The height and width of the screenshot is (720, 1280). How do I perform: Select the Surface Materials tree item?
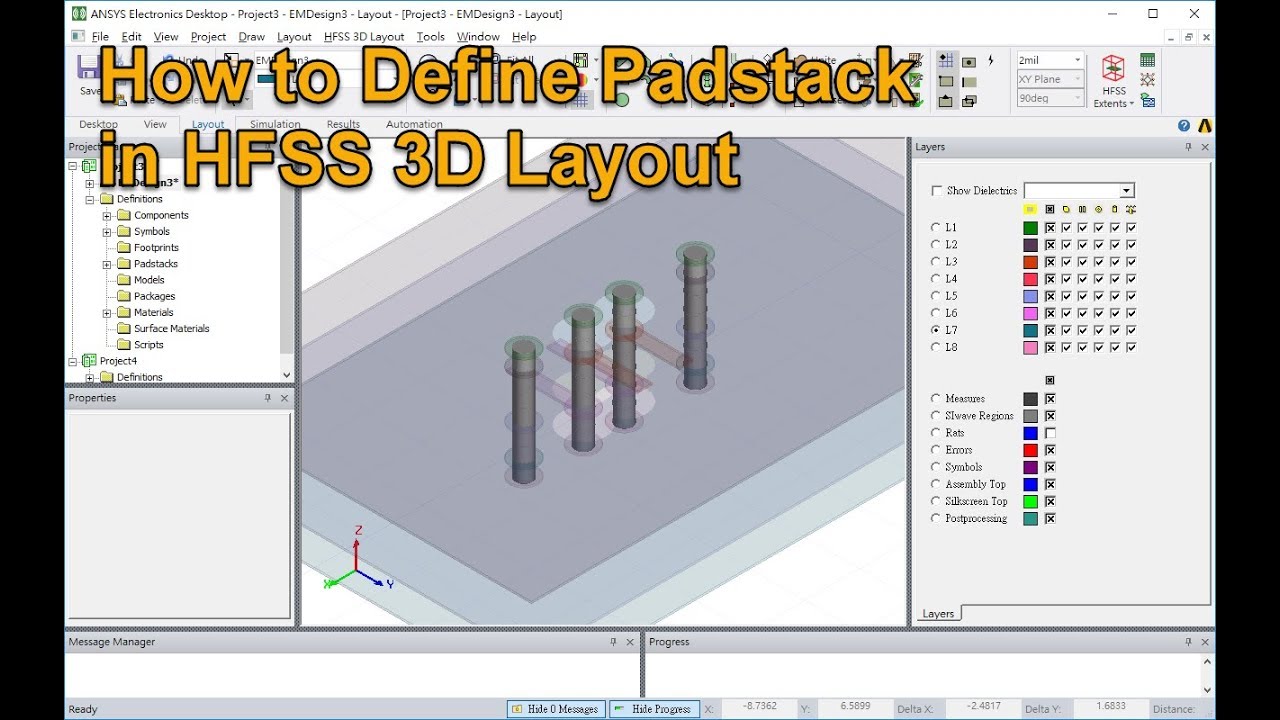pyautogui.click(x=172, y=329)
